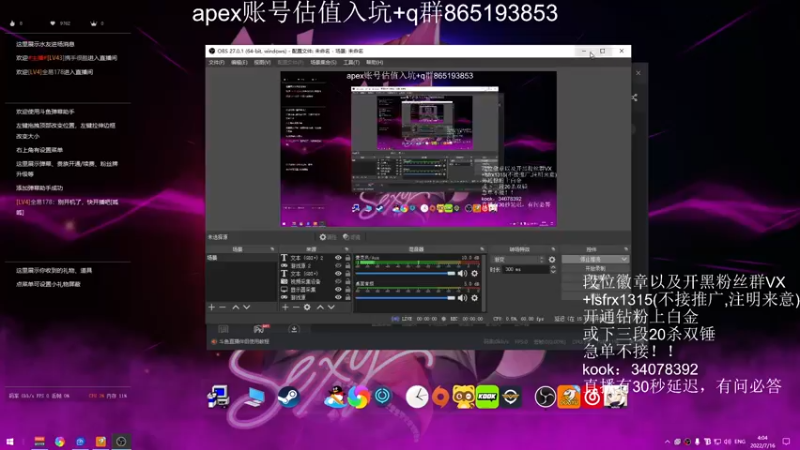Open the 视图(V) menu
Viewport: 800px width, 450px height.
point(262,62)
